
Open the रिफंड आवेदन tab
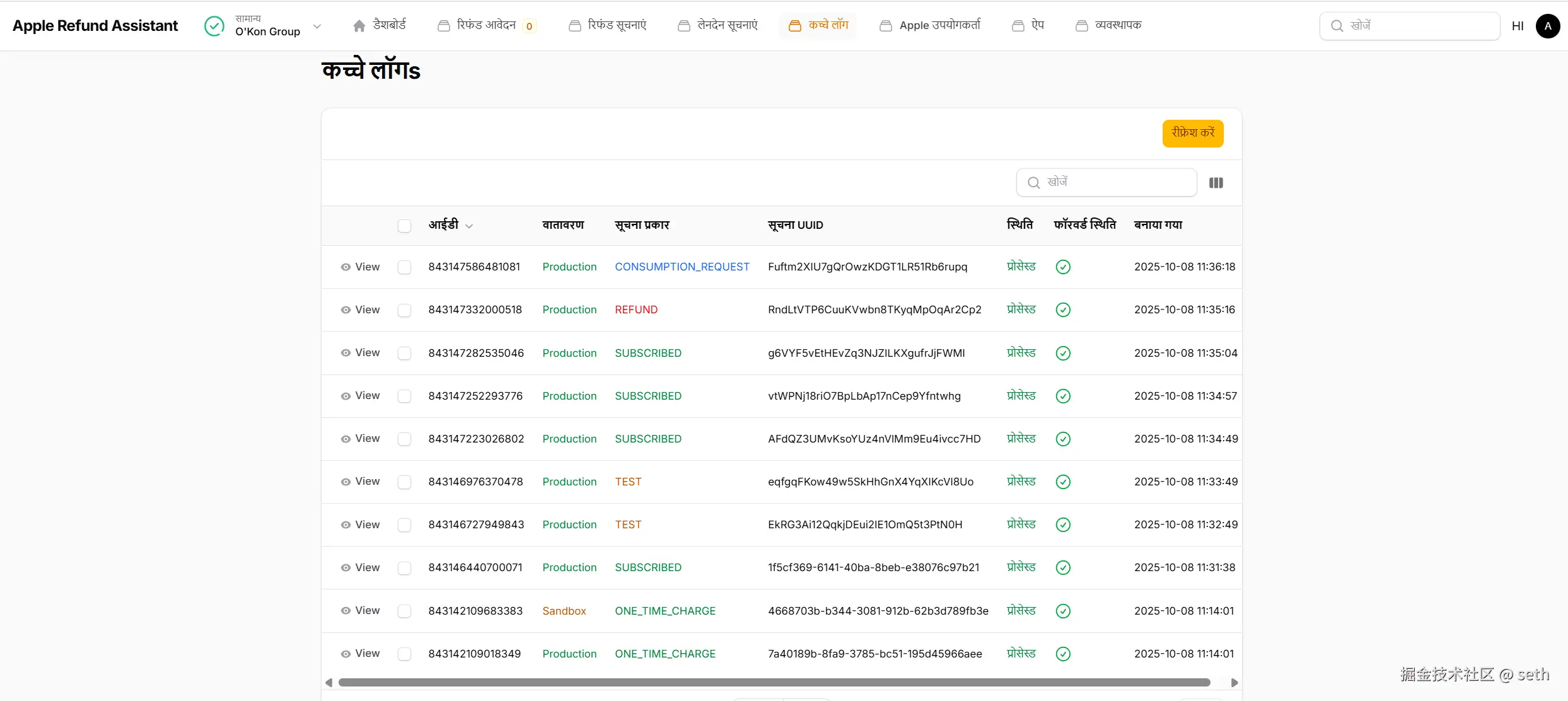pos(486,25)
